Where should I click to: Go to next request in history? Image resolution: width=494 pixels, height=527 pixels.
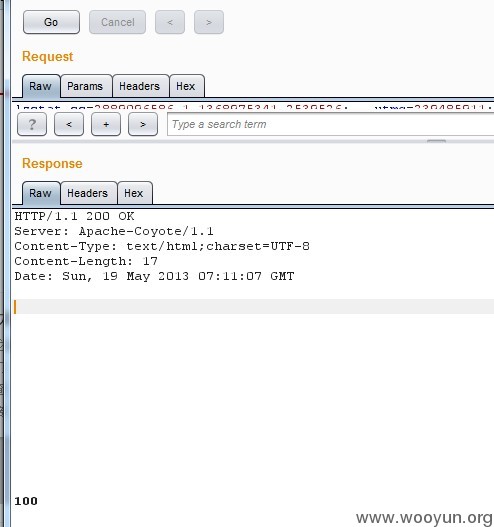(x=209, y=22)
